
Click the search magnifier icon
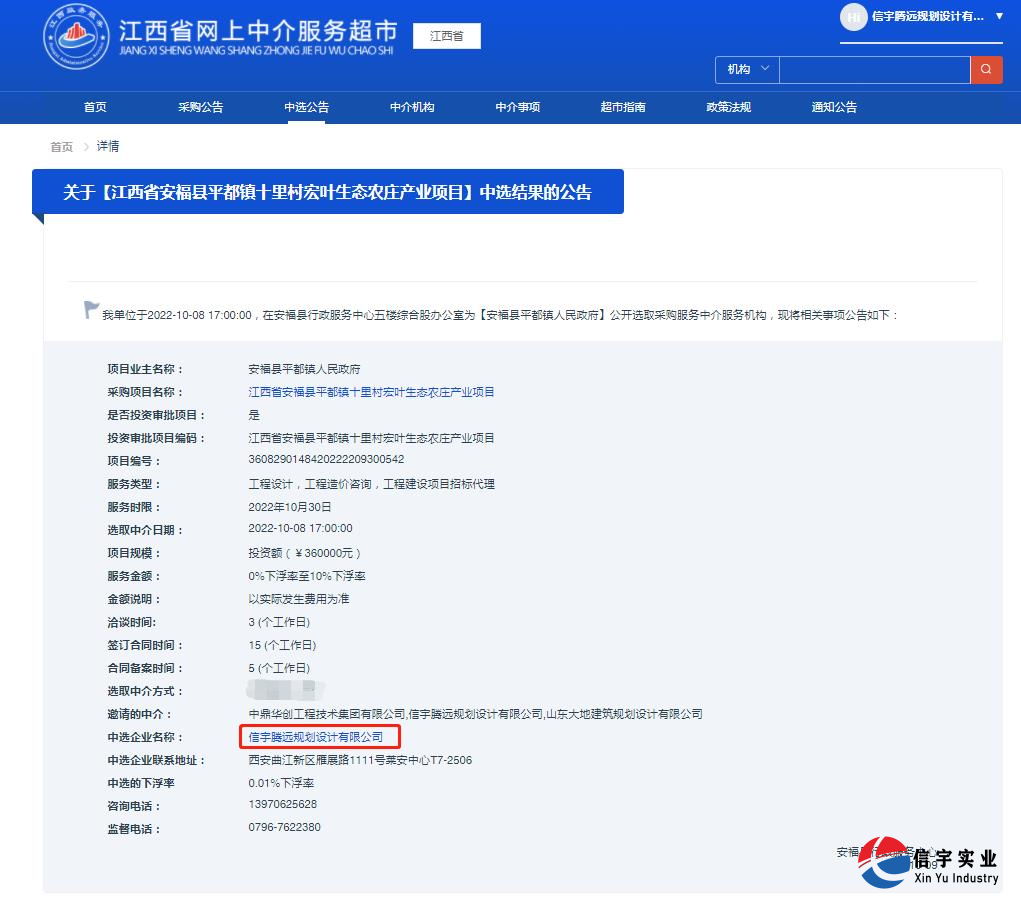pyautogui.click(x=986, y=70)
